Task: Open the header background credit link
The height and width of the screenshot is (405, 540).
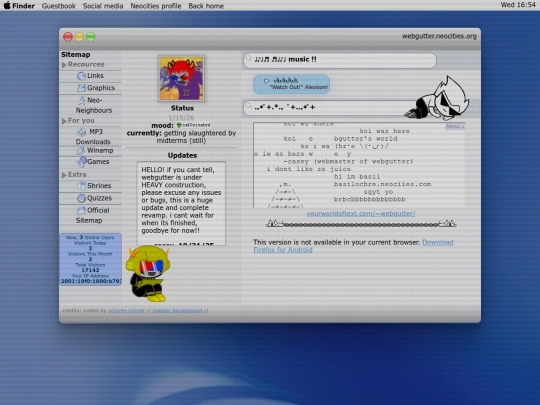Action: point(177,311)
